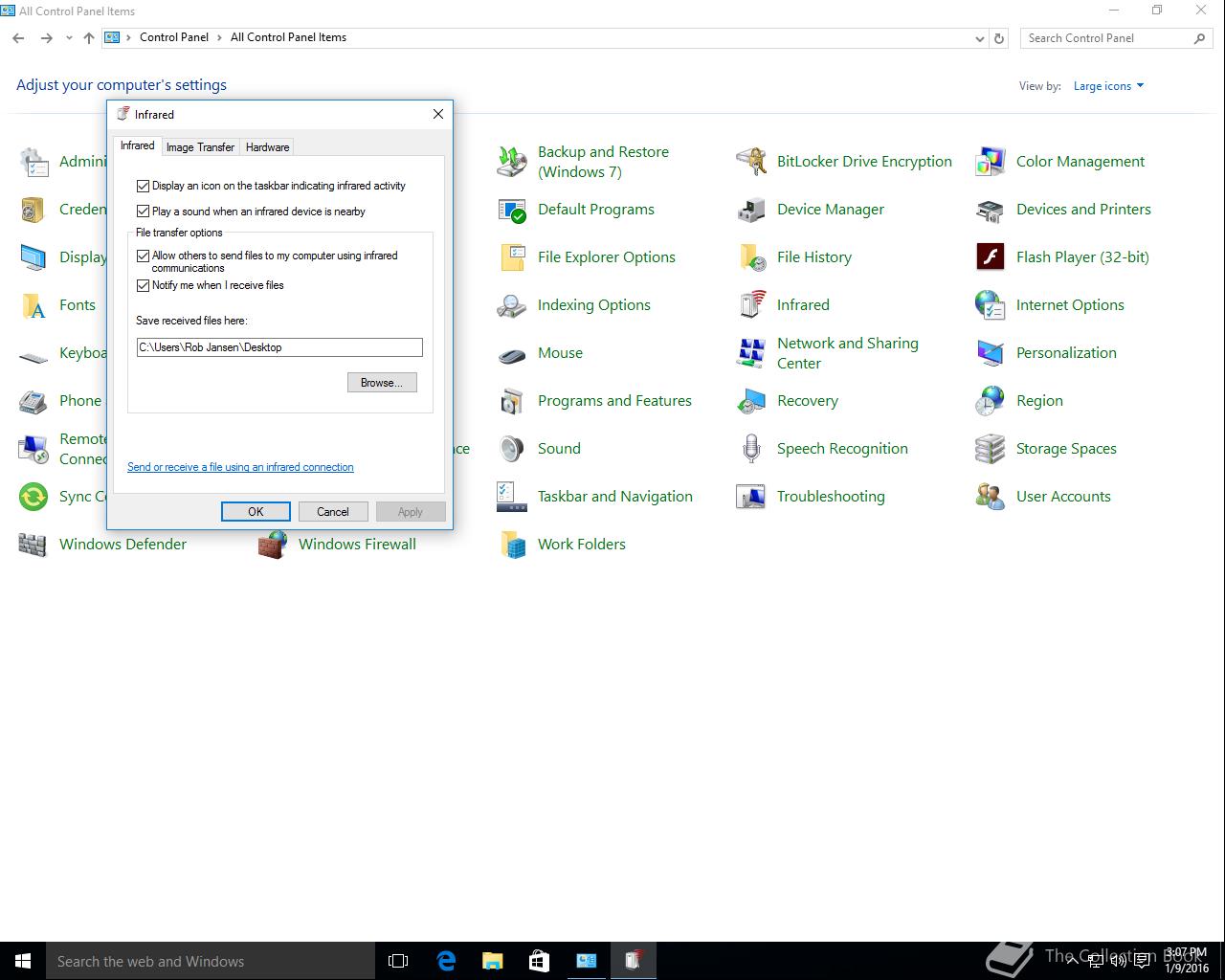Click the Storage Spaces icon
1225x980 pixels.
pyautogui.click(x=991, y=449)
